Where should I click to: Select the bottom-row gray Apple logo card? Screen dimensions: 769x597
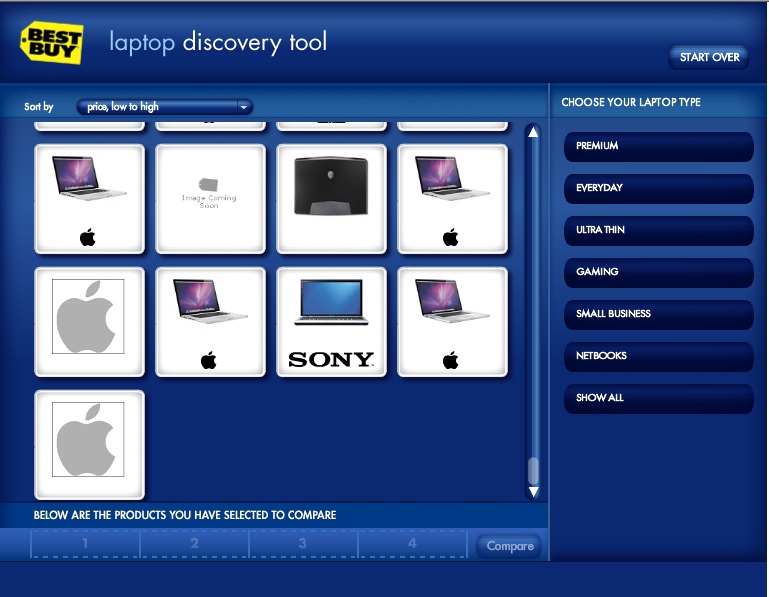pos(90,445)
